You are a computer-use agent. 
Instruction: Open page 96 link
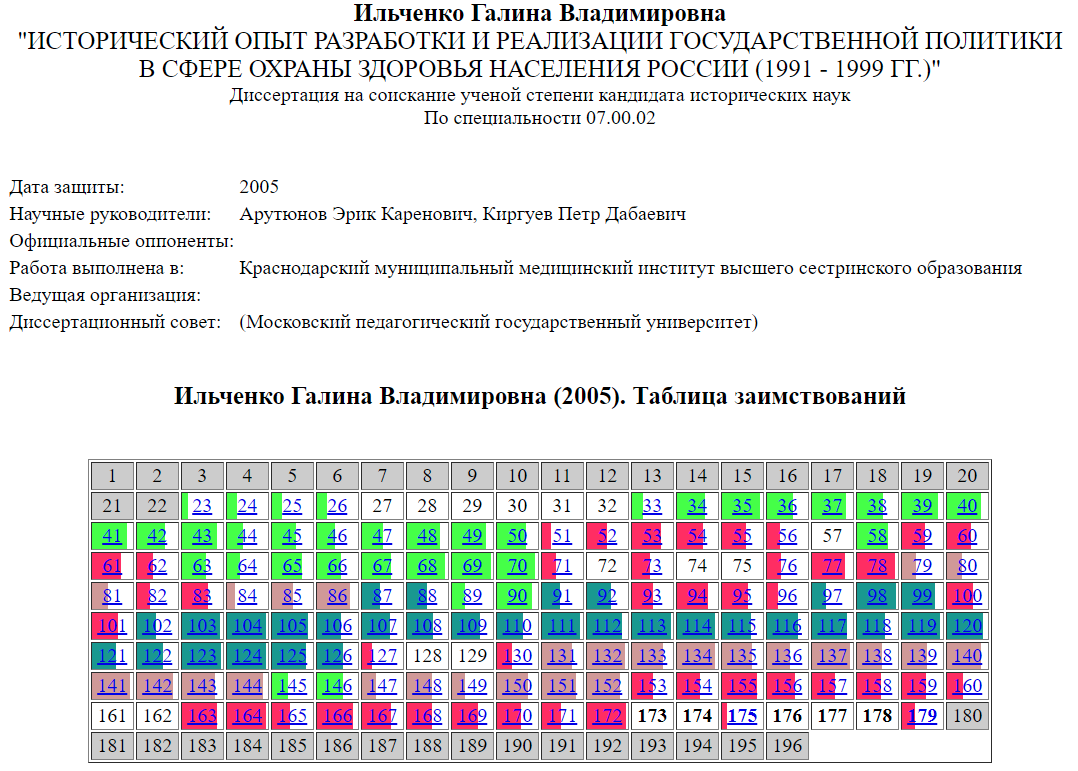(787, 596)
